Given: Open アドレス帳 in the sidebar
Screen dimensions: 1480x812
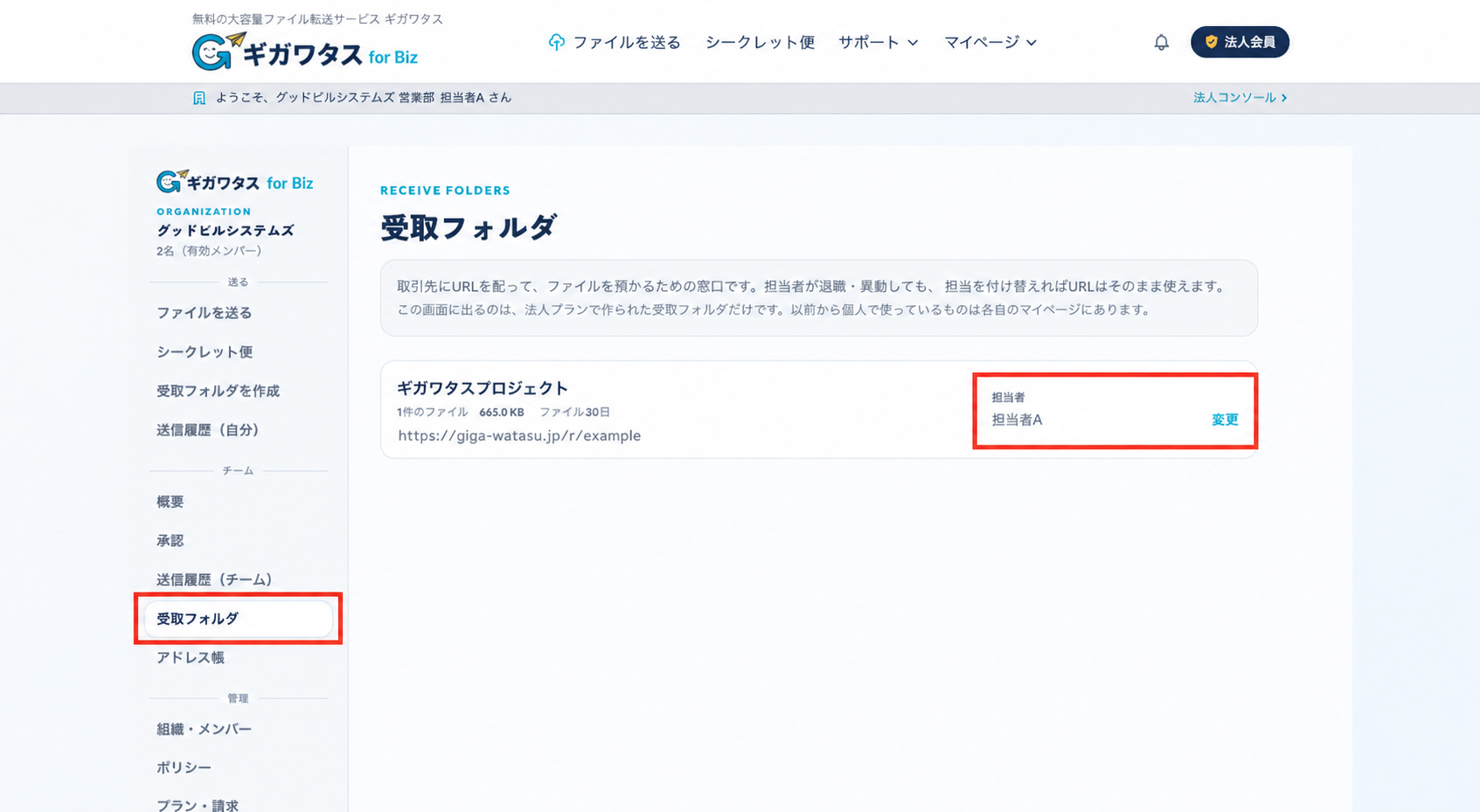Looking at the screenshot, I should click(191, 657).
